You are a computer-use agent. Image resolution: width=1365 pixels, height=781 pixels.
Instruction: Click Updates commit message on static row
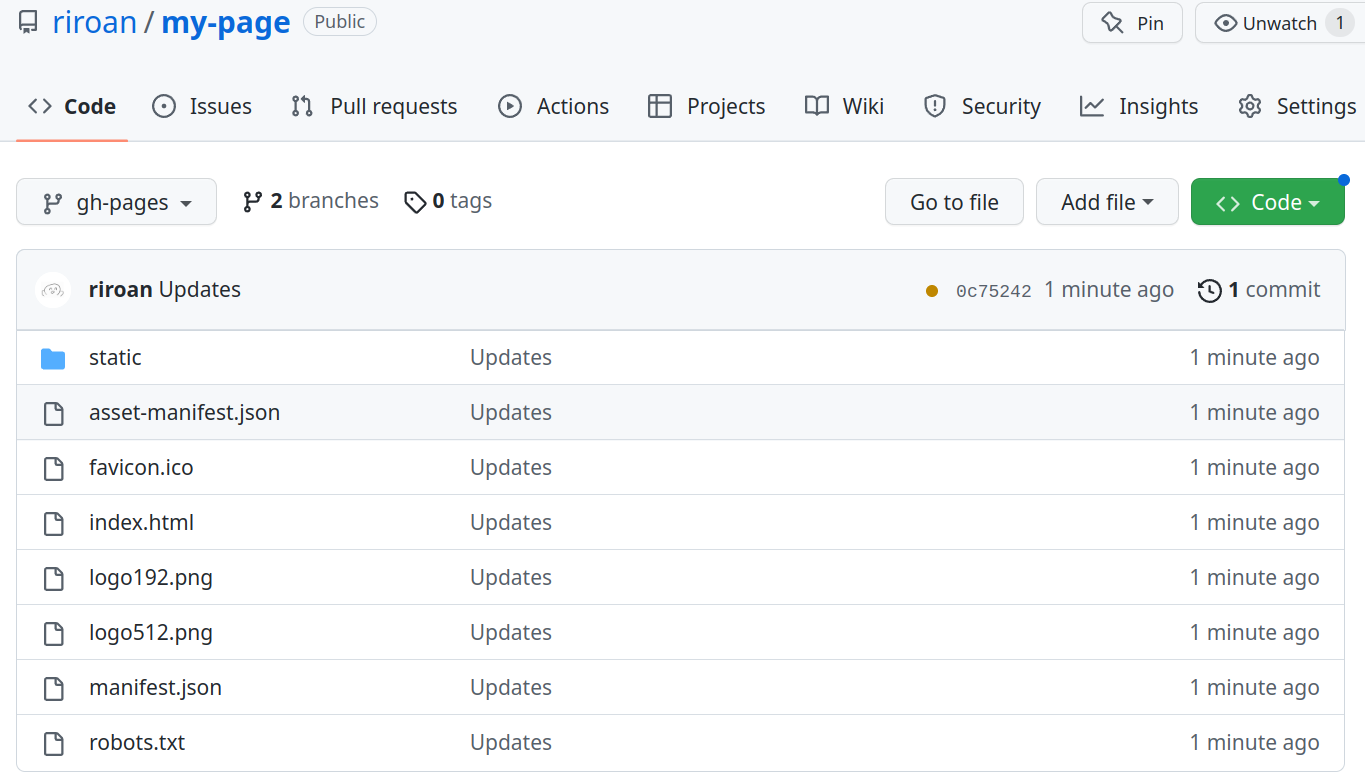[x=511, y=357]
